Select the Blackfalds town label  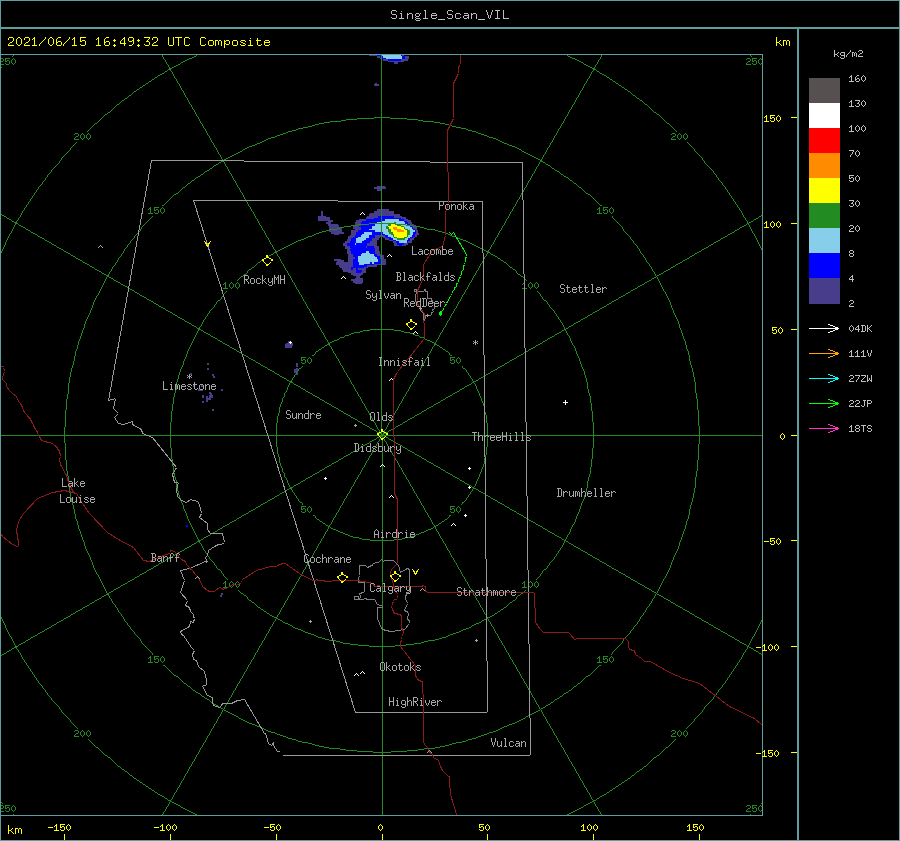[x=425, y=277]
